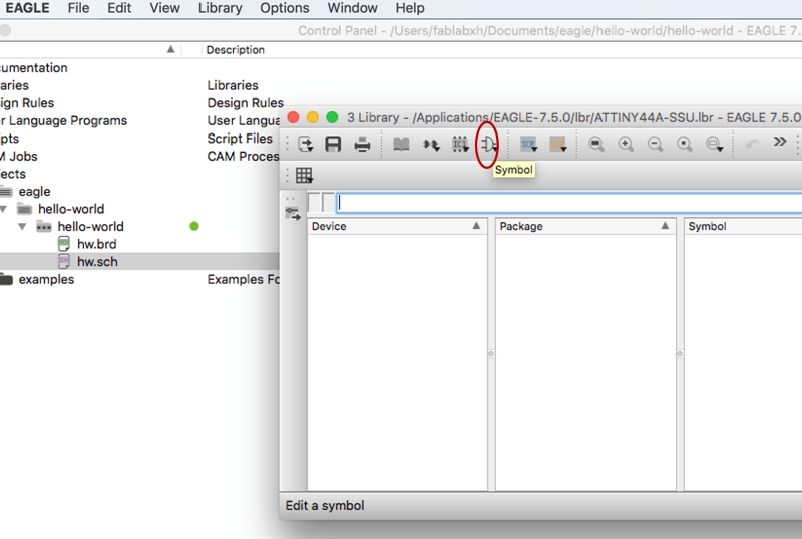Click the Open library toolbar icon

coord(305,144)
